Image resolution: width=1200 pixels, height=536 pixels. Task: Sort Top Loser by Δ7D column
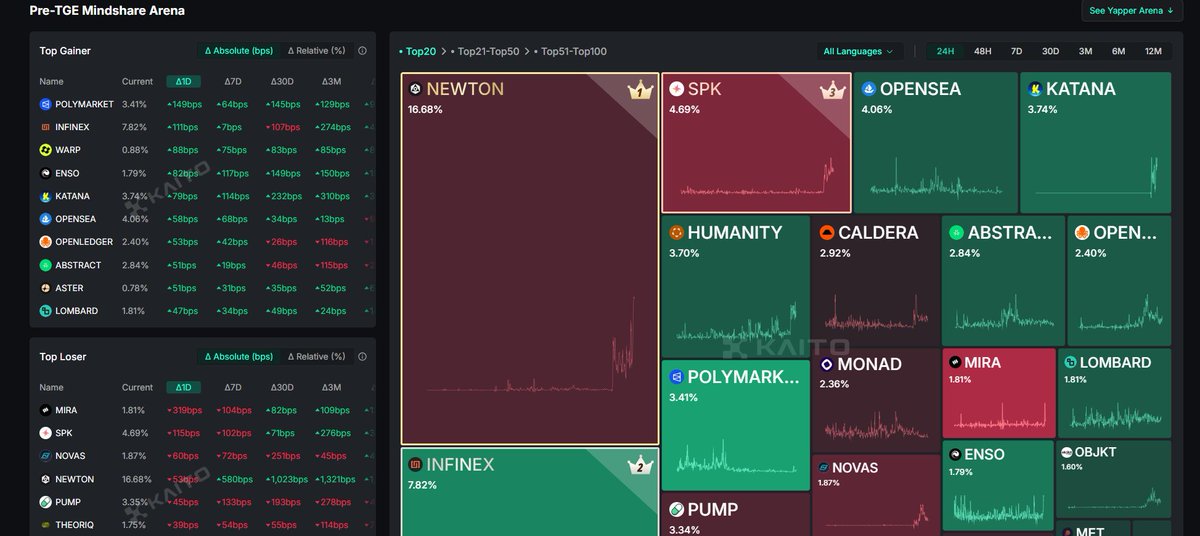(x=232, y=387)
